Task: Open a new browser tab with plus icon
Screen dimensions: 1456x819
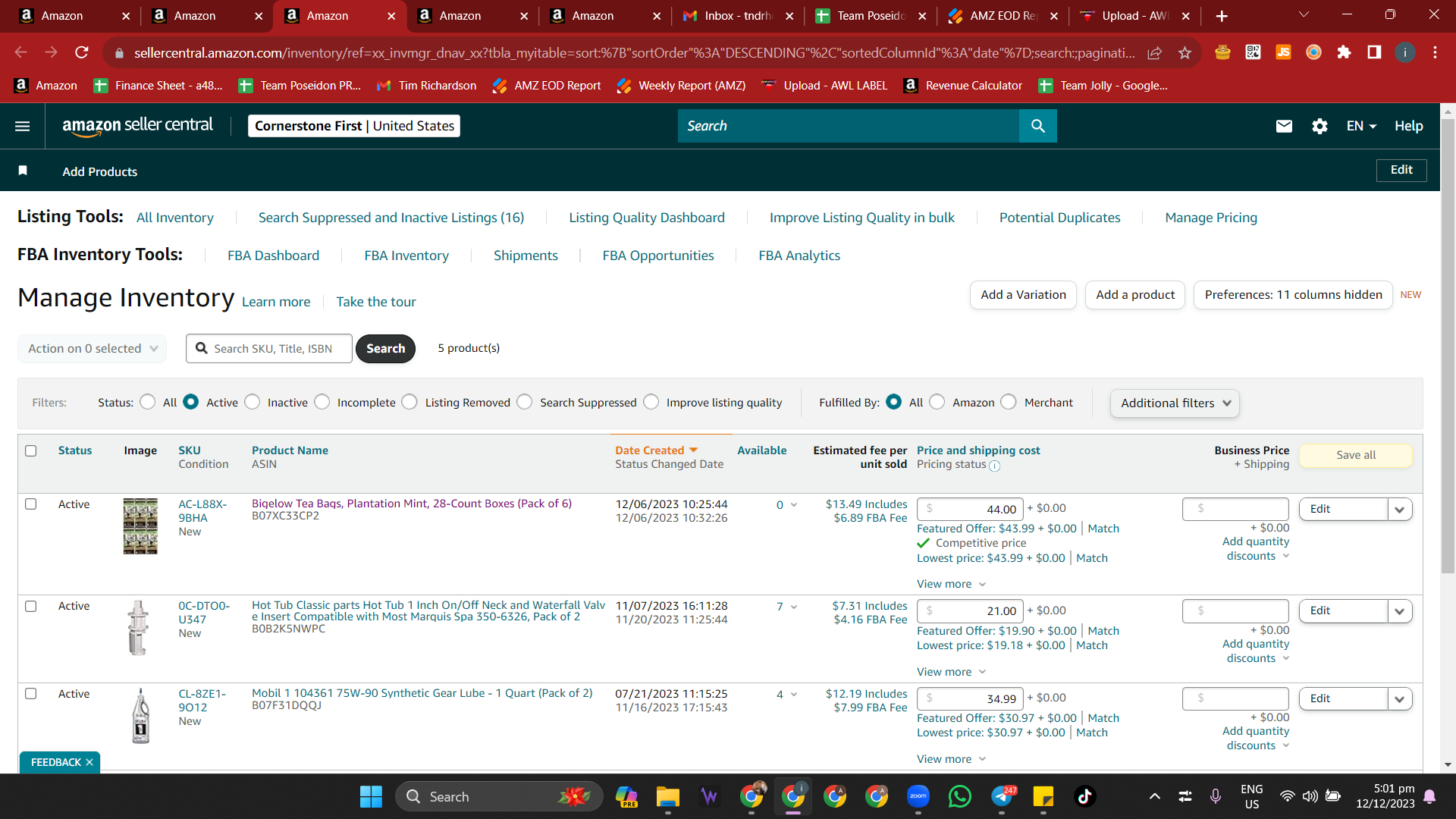Action: pos(1222,16)
